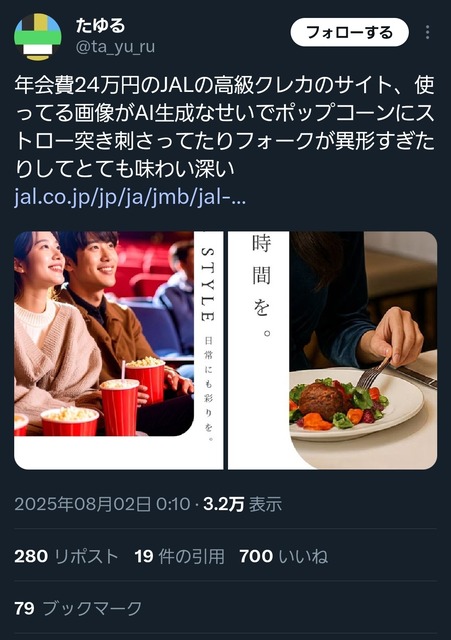The image size is (451, 640).
Task: View the movie theater popcorn image
Action: (119, 350)
